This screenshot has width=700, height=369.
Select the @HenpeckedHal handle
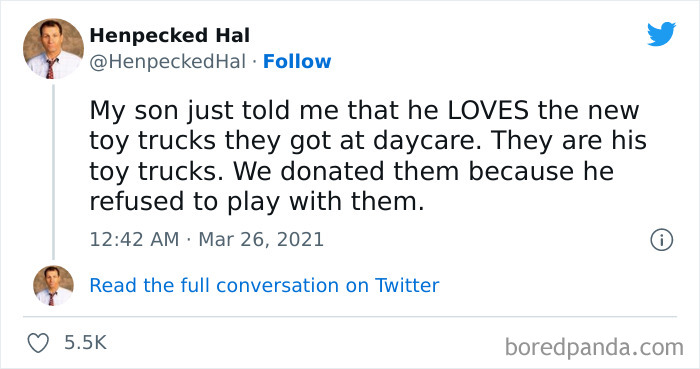tap(168, 62)
